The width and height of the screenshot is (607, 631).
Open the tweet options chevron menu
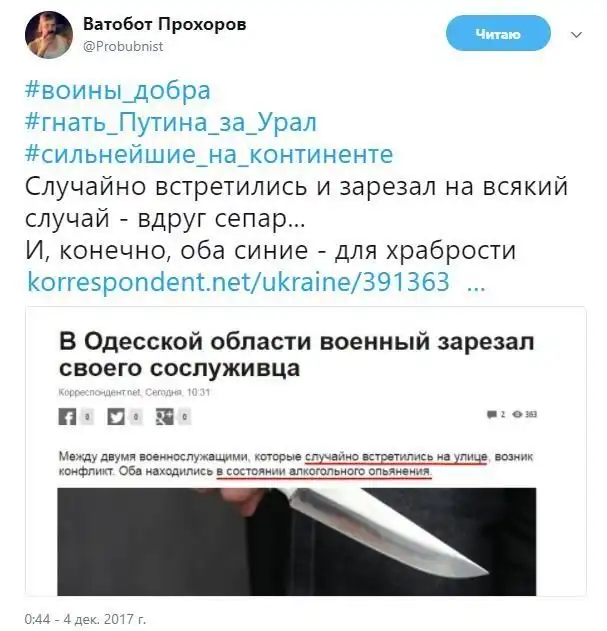576,35
